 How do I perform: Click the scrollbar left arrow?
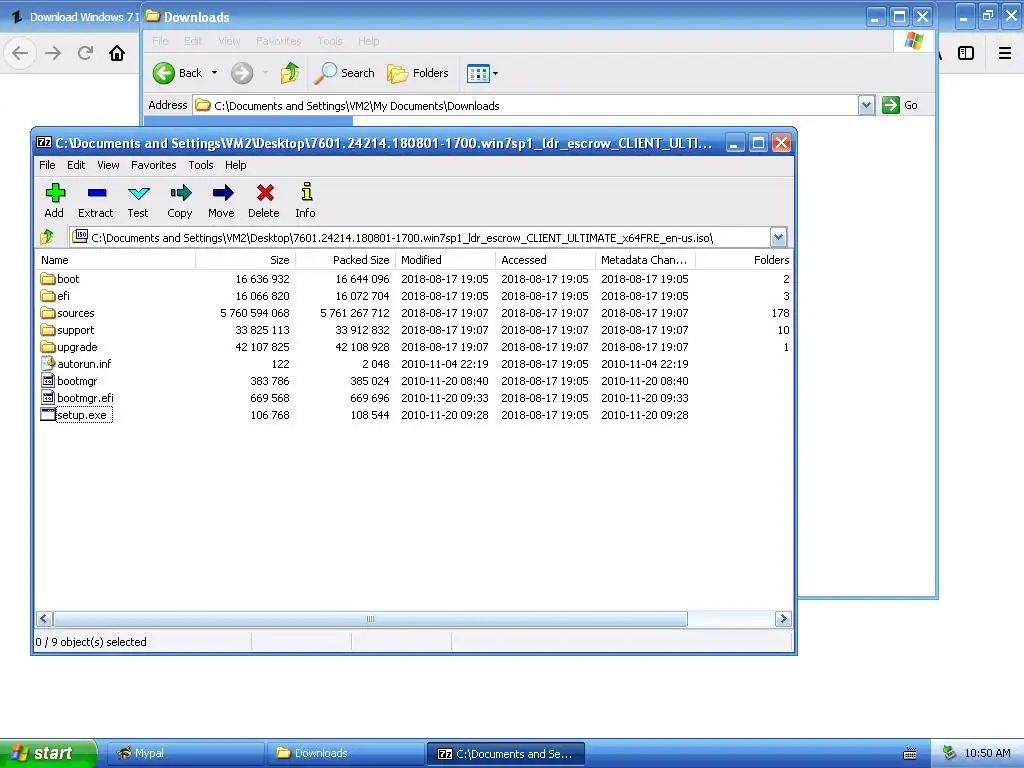point(44,618)
